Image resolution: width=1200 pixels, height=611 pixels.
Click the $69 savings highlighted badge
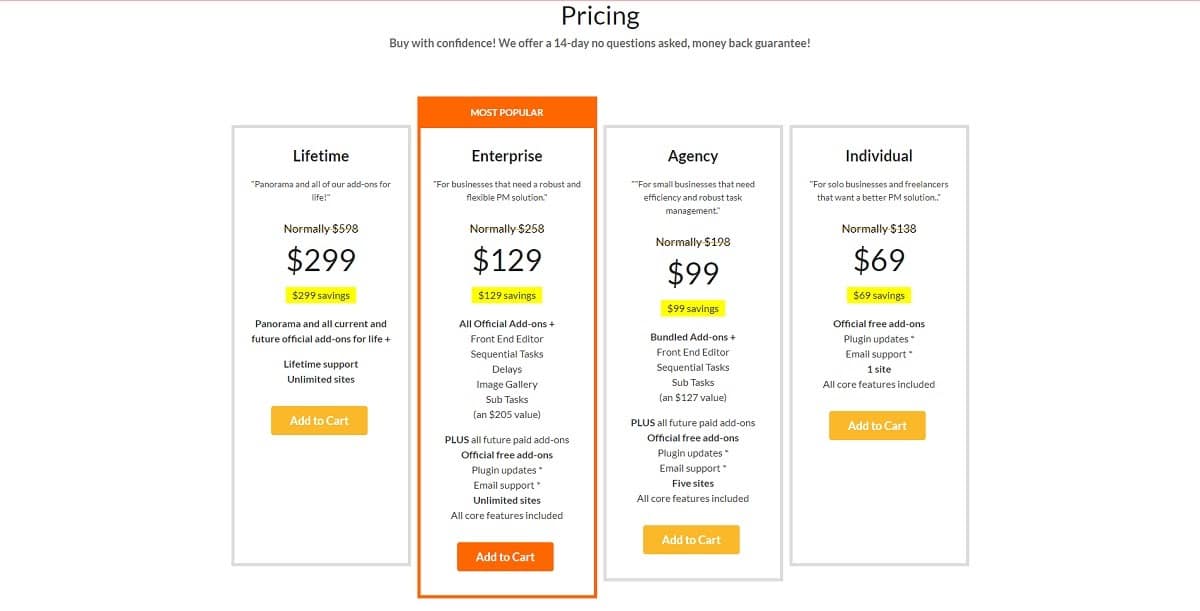(x=877, y=295)
